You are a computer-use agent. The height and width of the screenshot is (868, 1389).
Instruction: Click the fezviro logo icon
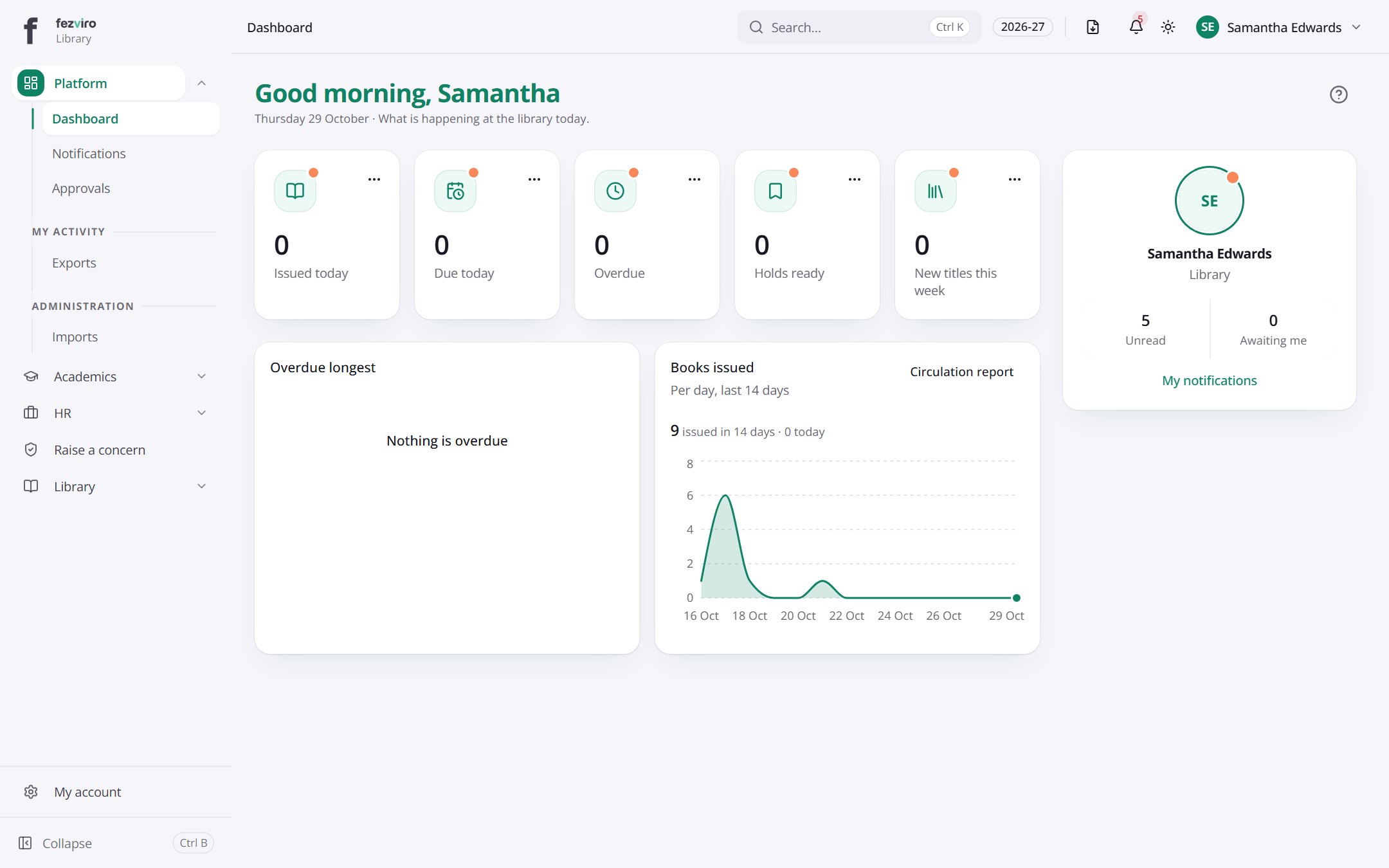(x=30, y=30)
